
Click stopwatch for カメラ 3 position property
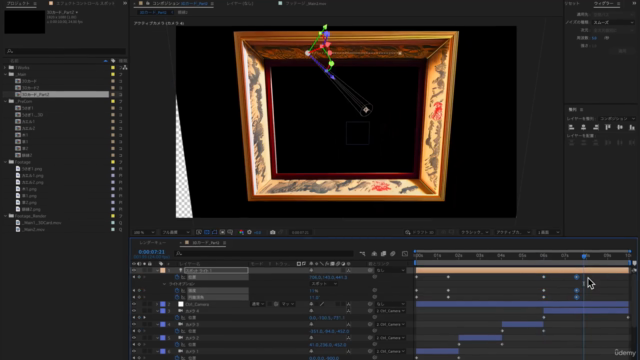177,331
